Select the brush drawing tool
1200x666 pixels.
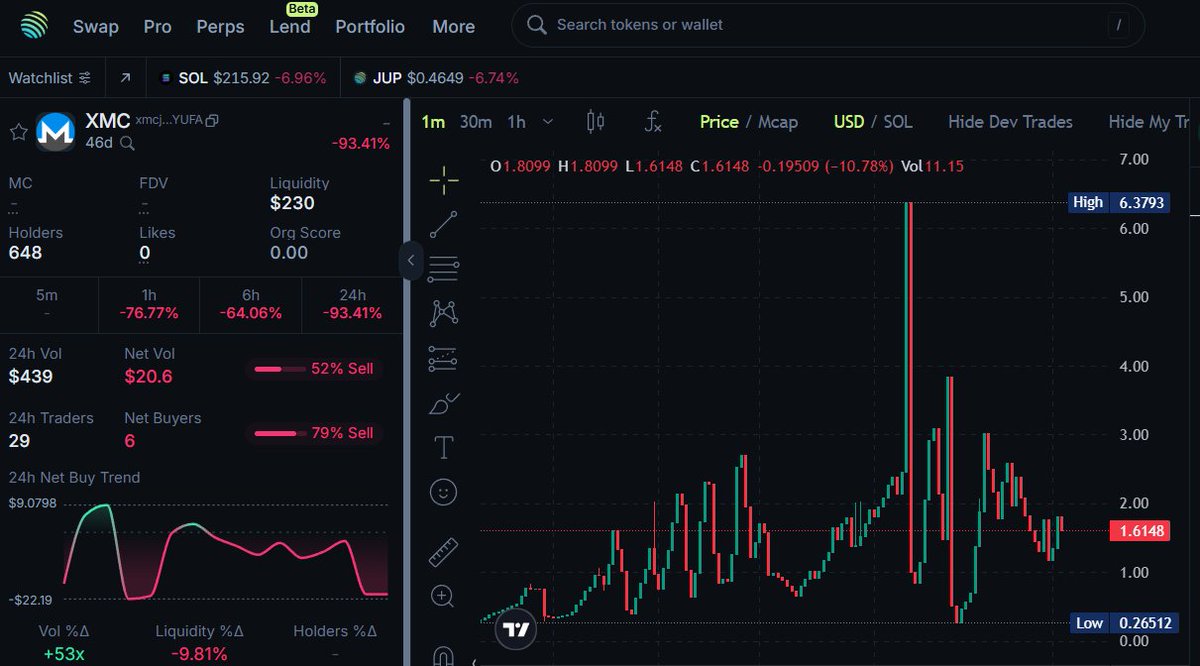[443, 403]
